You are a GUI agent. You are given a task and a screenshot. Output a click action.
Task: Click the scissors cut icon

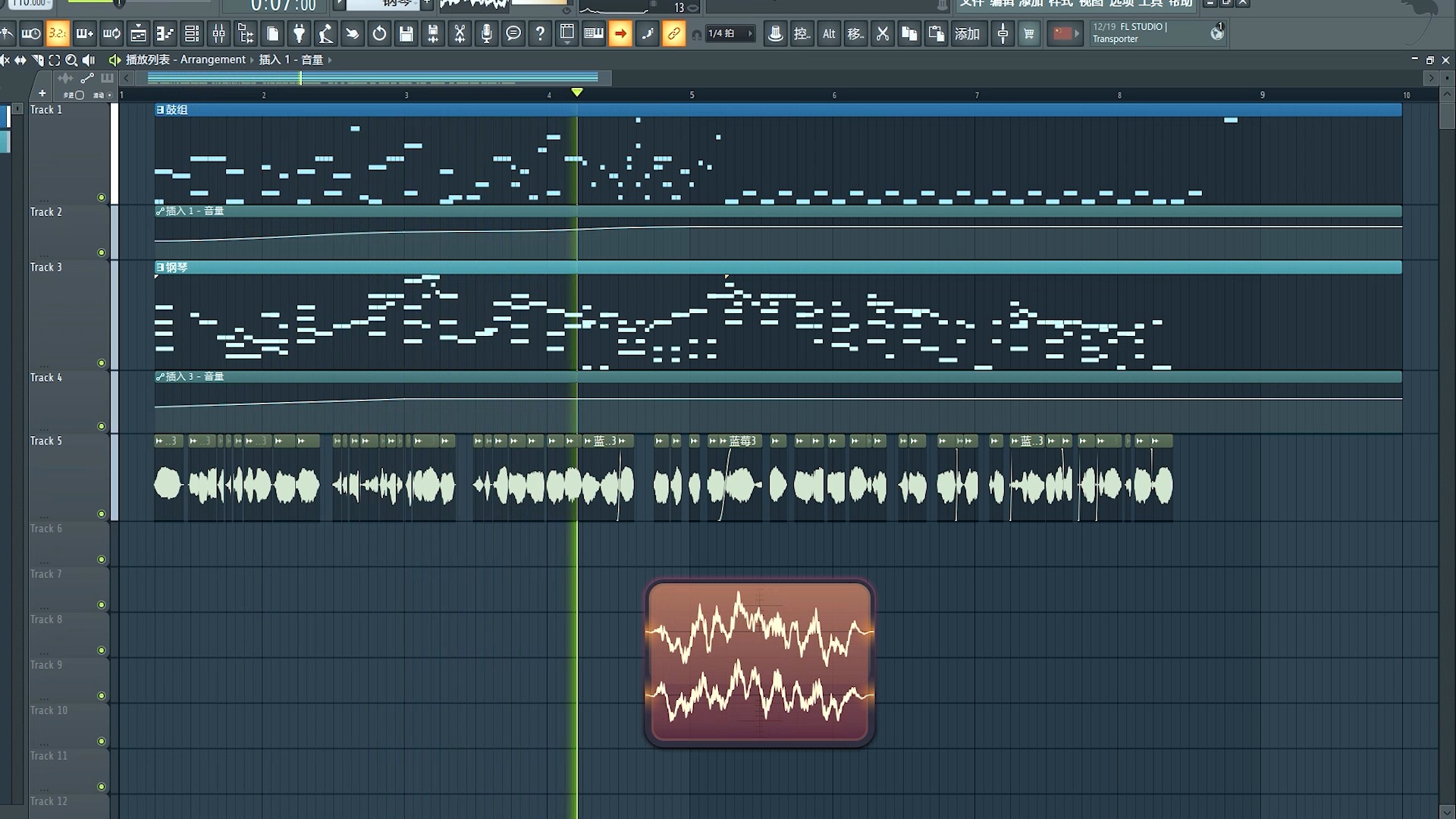click(x=882, y=33)
